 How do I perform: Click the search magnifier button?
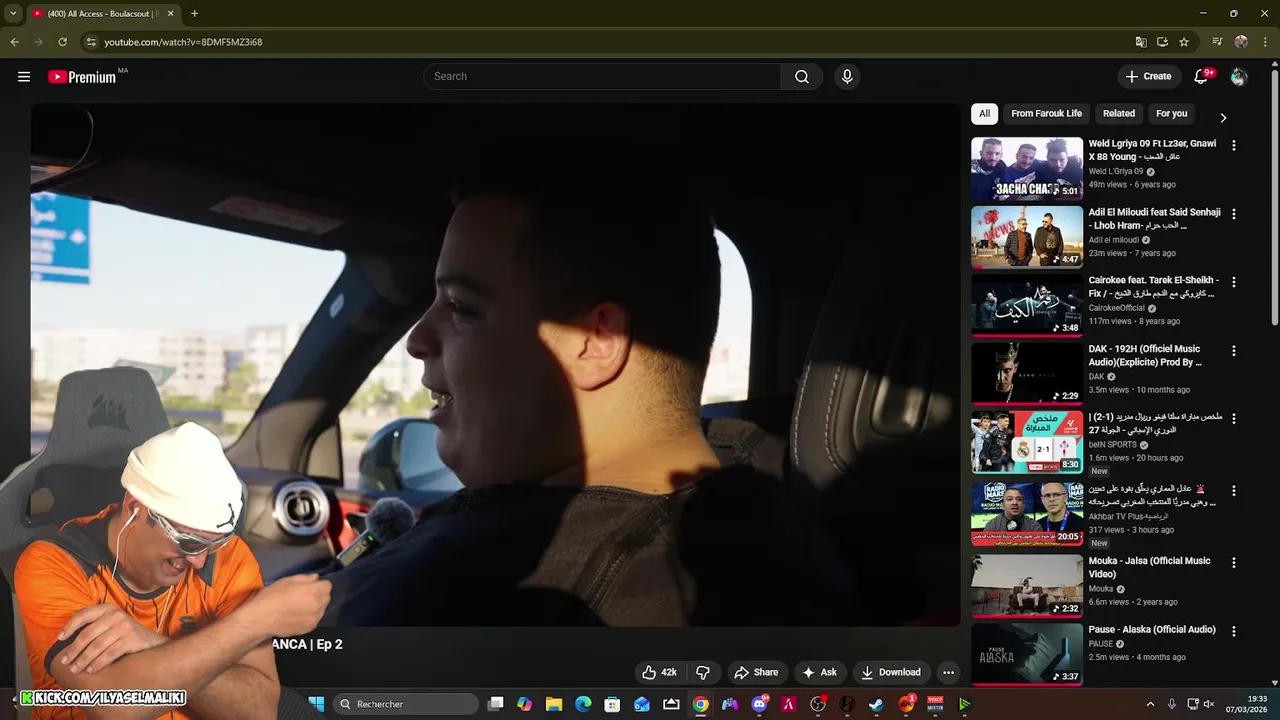pos(802,77)
